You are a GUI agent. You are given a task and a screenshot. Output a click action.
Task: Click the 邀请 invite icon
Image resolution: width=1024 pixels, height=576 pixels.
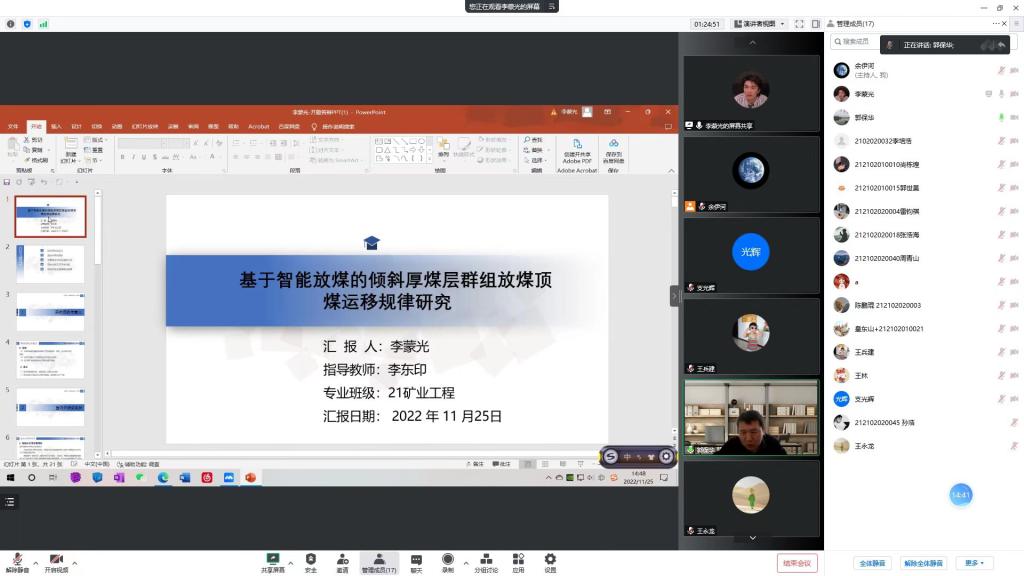(x=342, y=560)
